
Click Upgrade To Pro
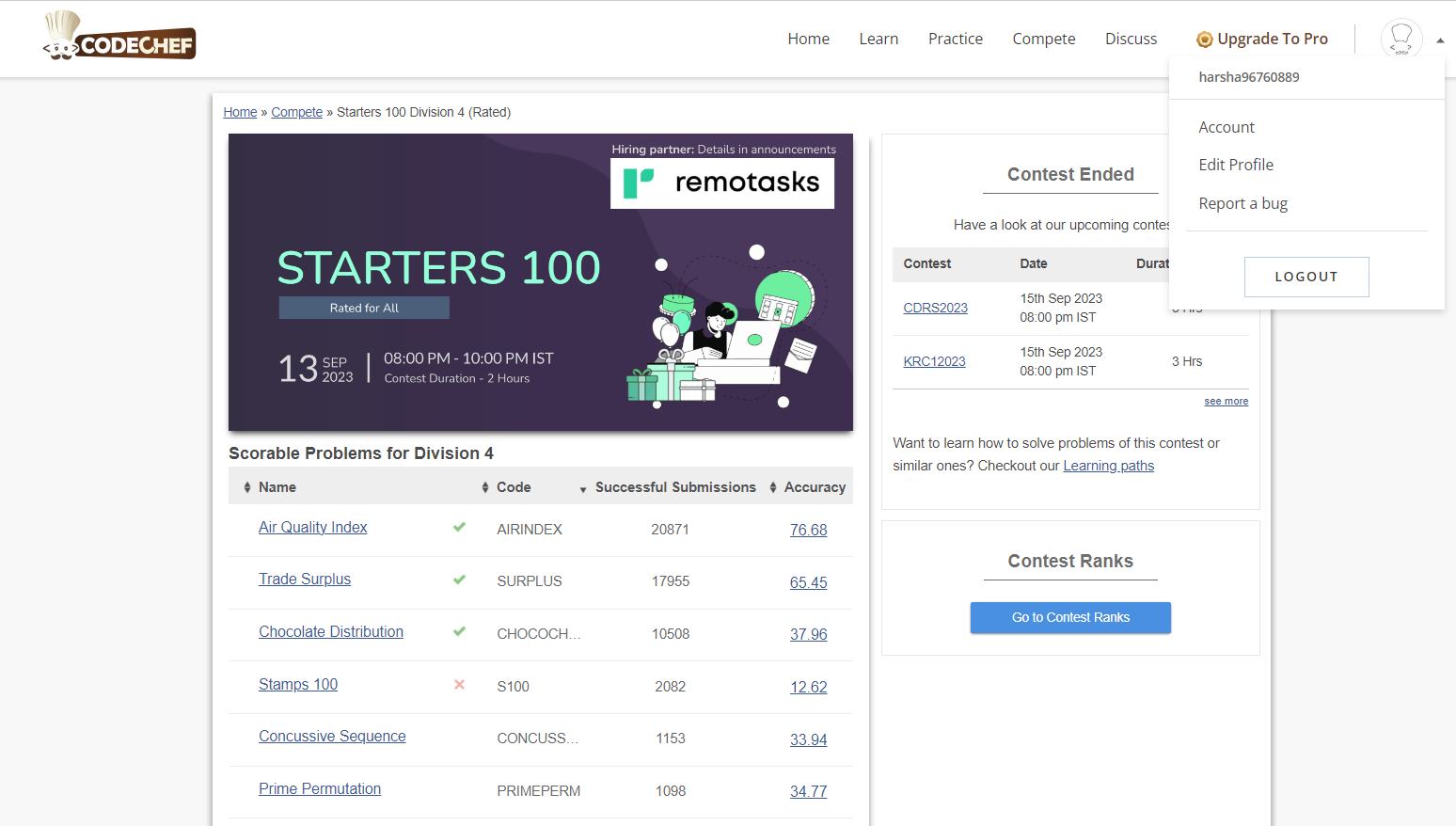click(x=1273, y=39)
